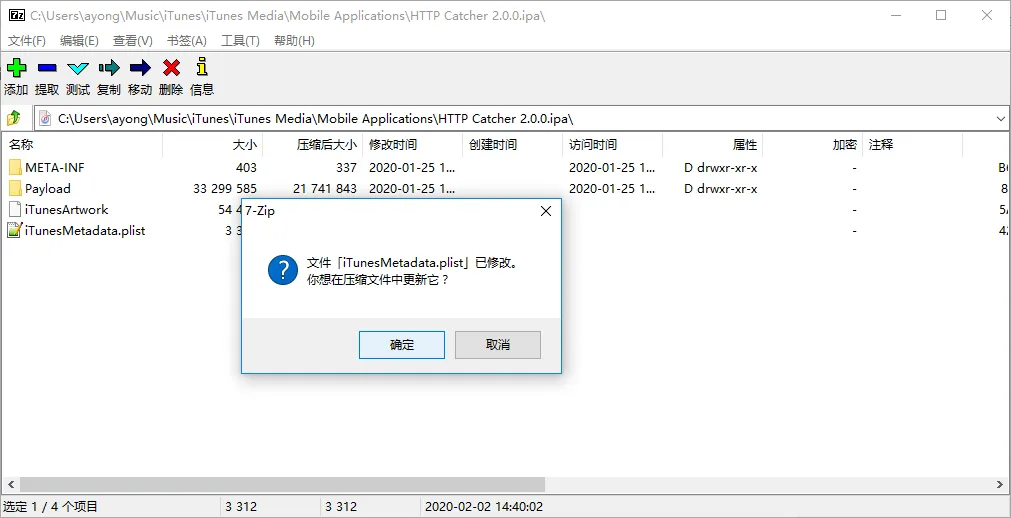Click the Payload size value 33 299 585
Screen dimensions: 1011x518
click(225, 188)
